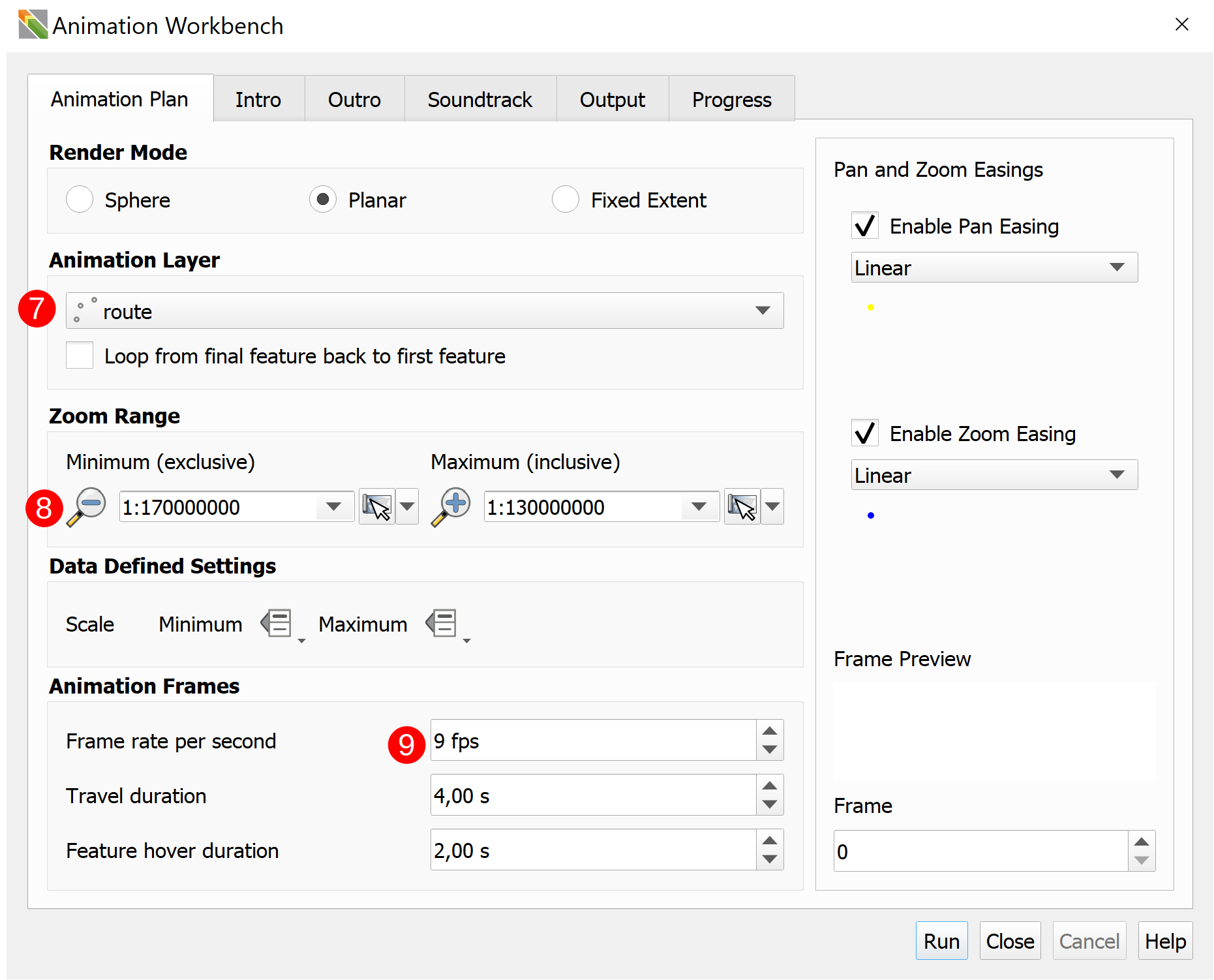Switch to the Intro tab
Image resolution: width=1214 pixels, height=980 pixels.
[x=258, y=99]
